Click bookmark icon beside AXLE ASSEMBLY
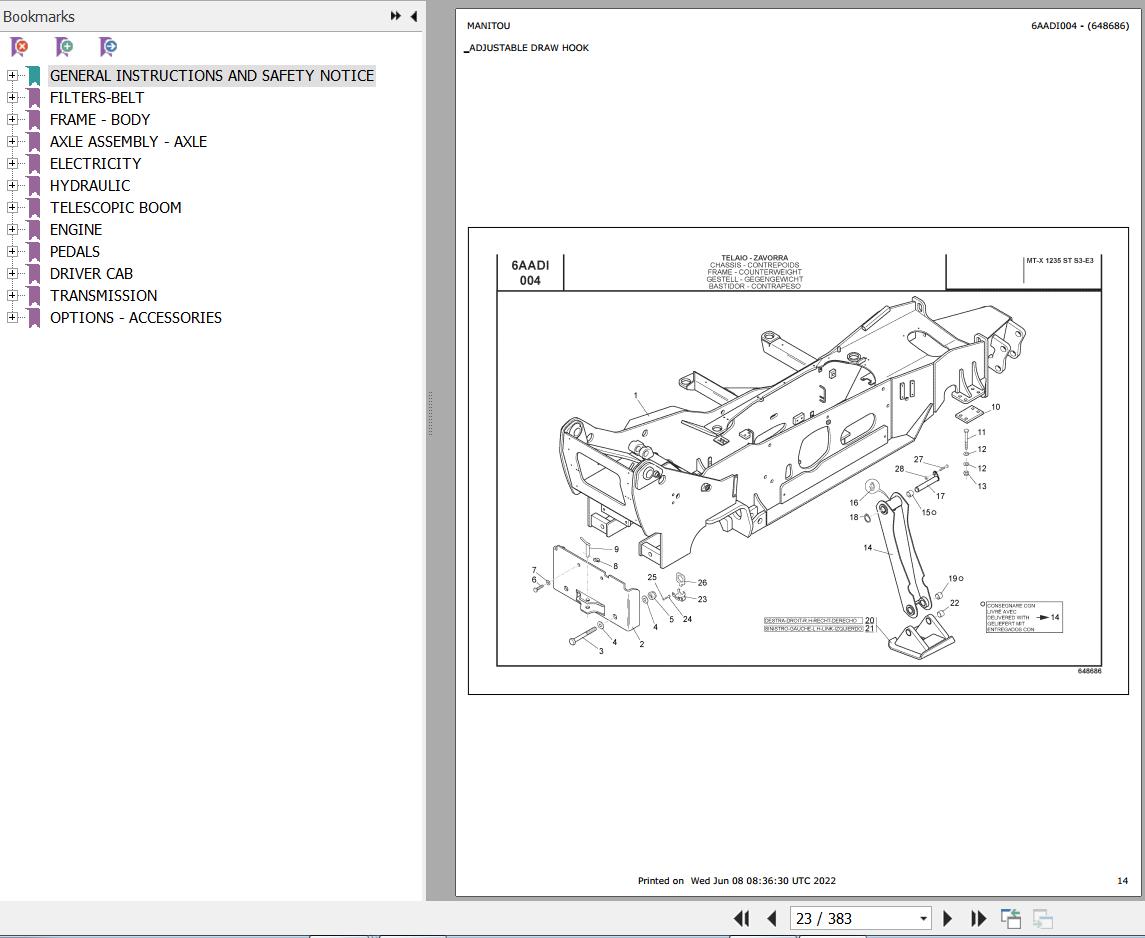 coord(34,142)
